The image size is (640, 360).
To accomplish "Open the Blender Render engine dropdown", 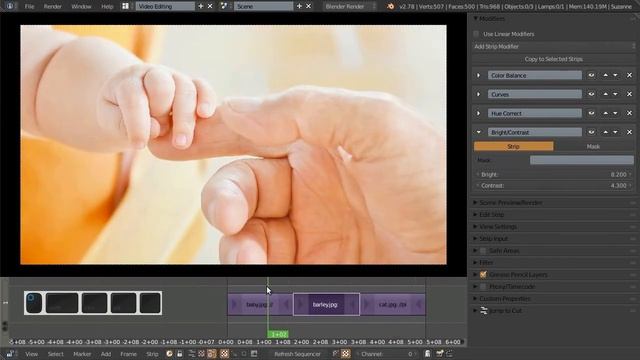I will tap(350, 6).
